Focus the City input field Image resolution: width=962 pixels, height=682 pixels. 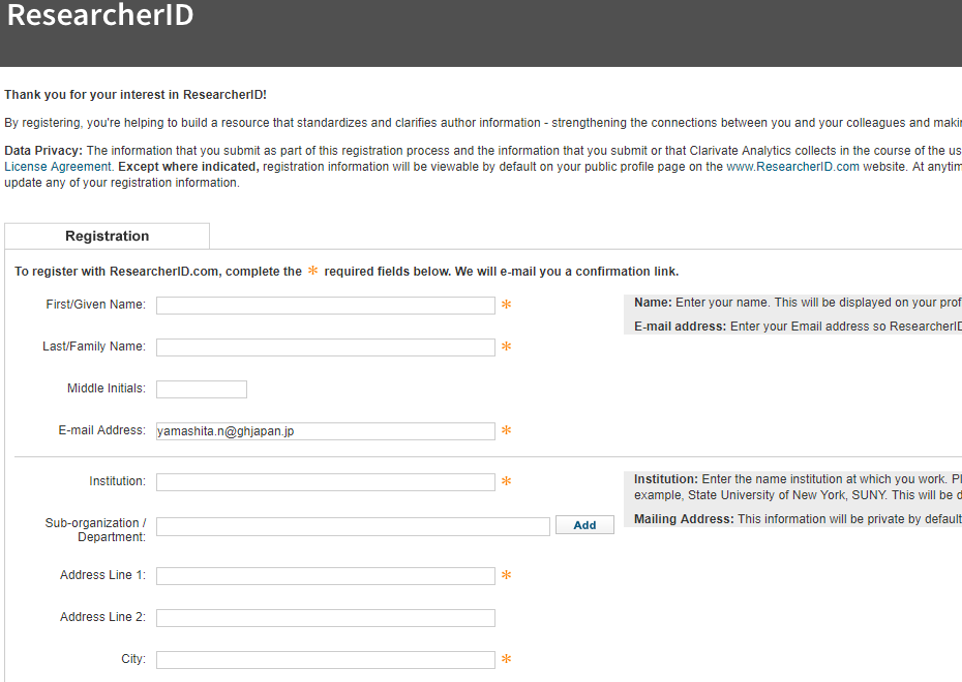click(325, 660)
